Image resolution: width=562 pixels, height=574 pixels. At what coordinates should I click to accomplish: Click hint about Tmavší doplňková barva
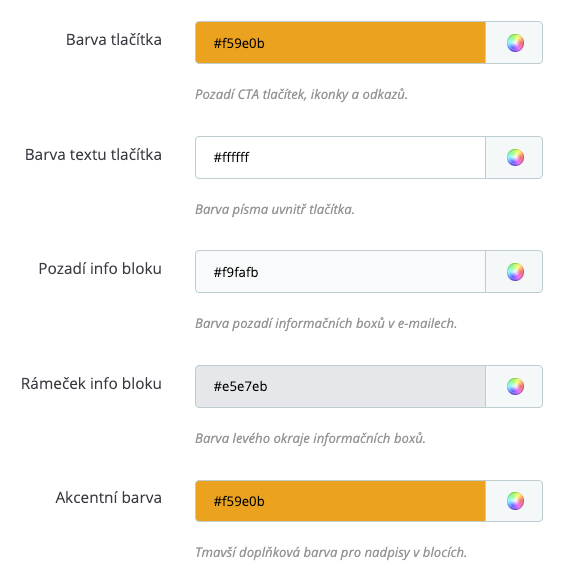(331, 552)
